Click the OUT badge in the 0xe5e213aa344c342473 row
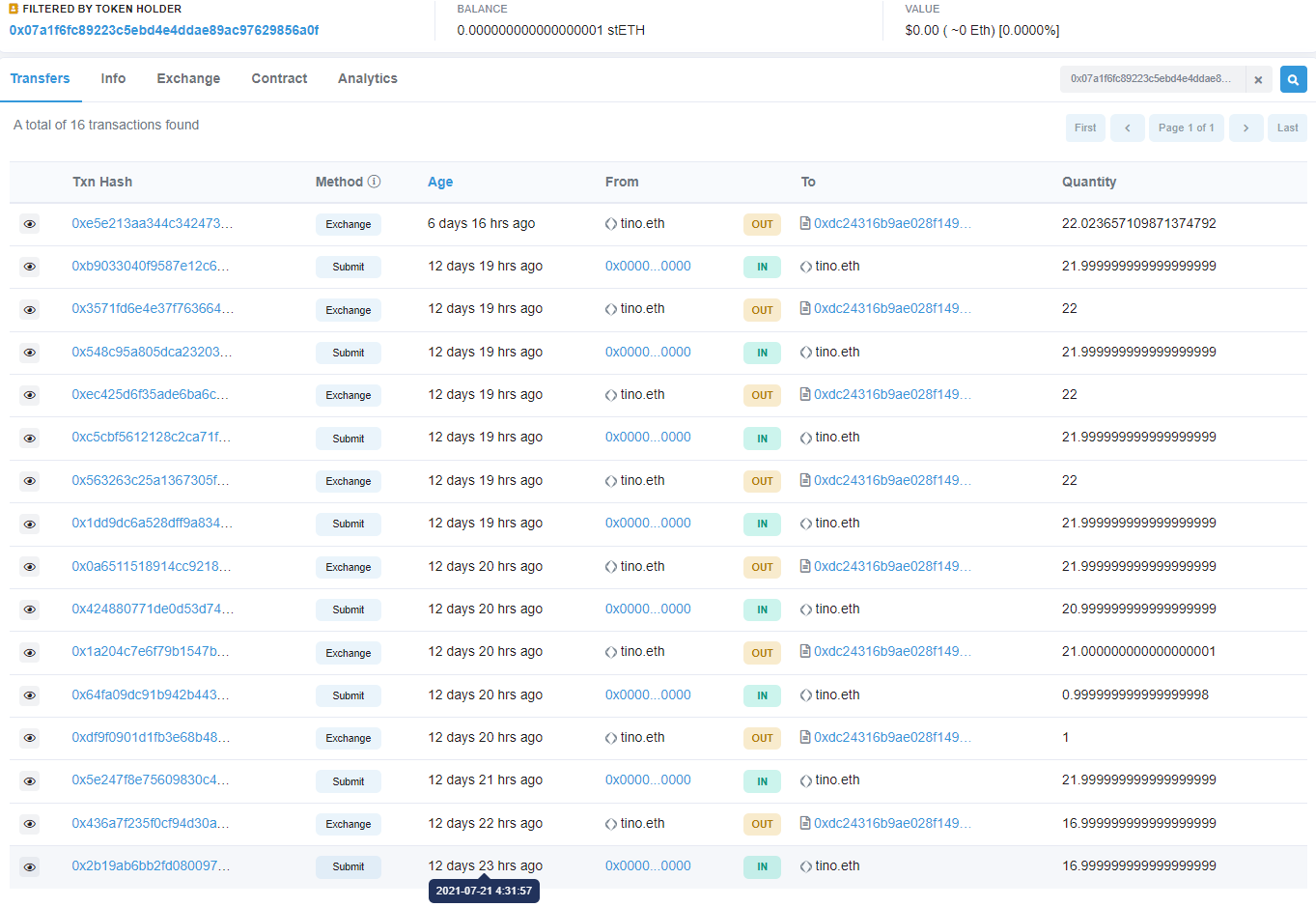The width and height of the screenshot is (1316, 907). [x=762, y=224]
